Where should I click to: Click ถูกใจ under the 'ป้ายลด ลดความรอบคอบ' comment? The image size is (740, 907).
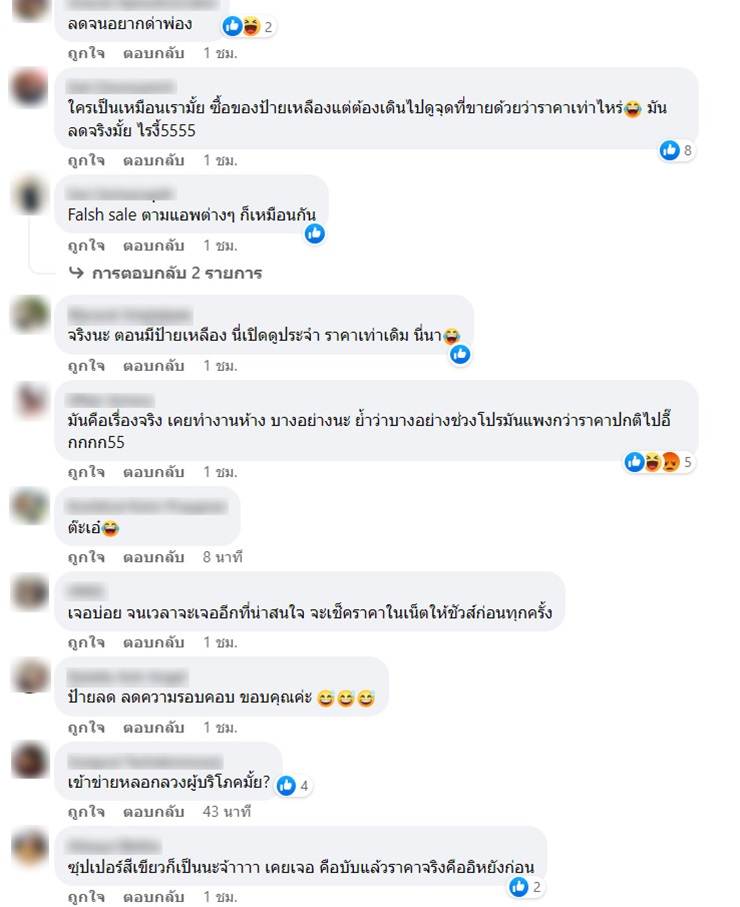[86, 727]
